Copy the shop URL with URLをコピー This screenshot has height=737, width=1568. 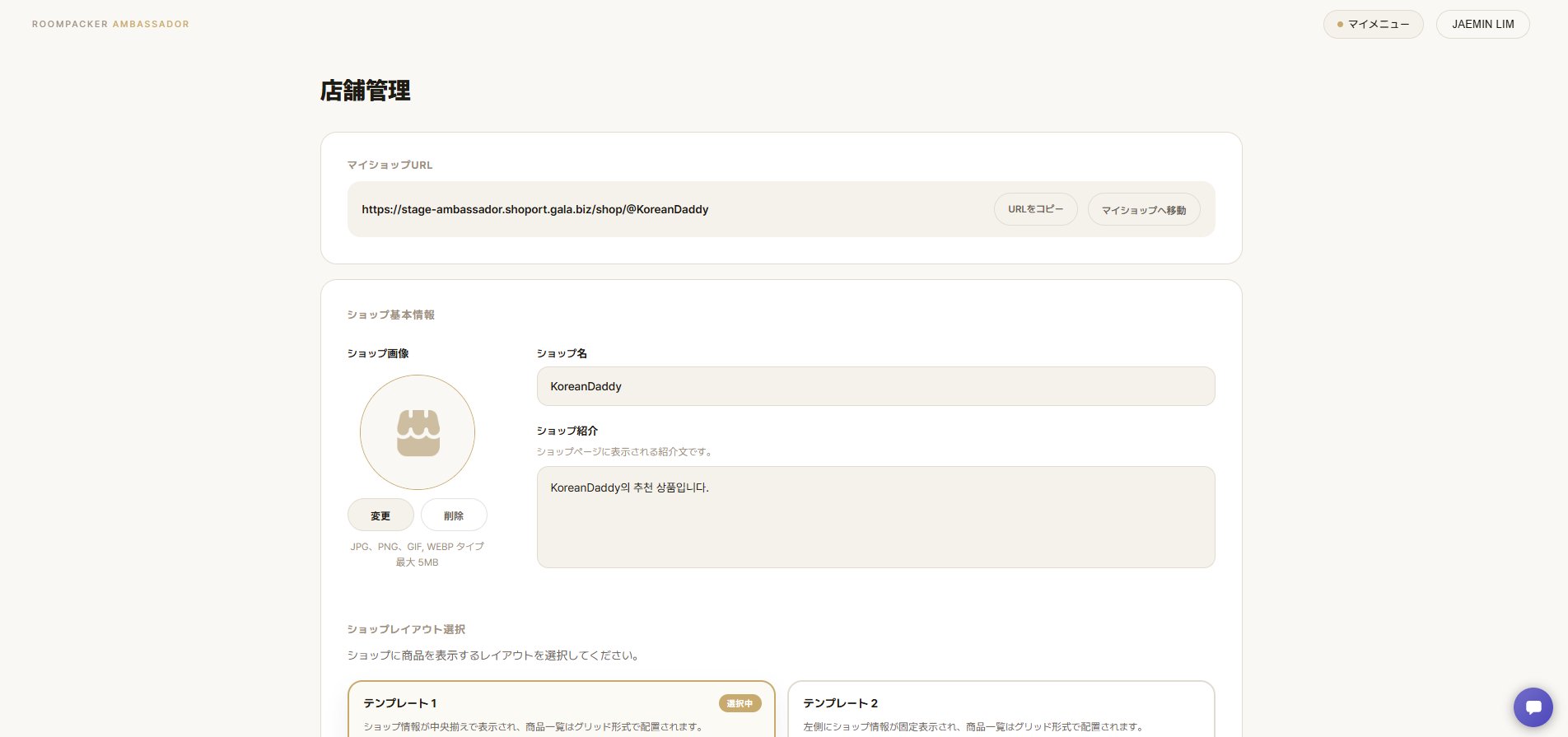point(1035,209)
